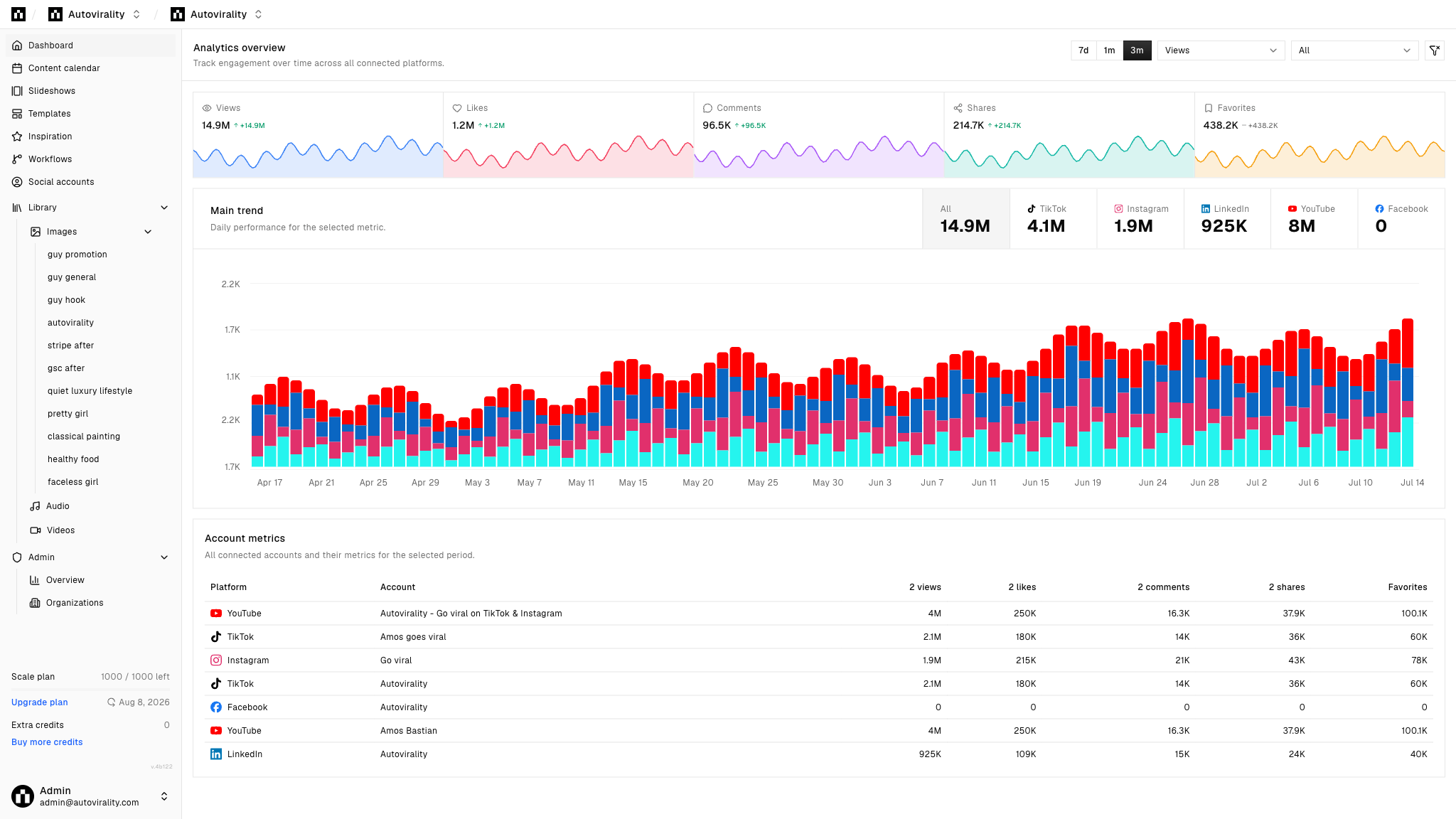This screenshot has height=819, width=1456.
Task: Select the LinkedIn 925K tab
Action: point(1227,219)
